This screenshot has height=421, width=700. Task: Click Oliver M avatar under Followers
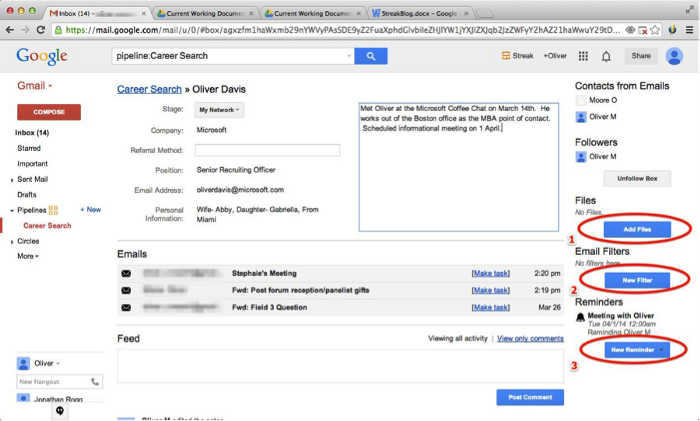point(581,157)
